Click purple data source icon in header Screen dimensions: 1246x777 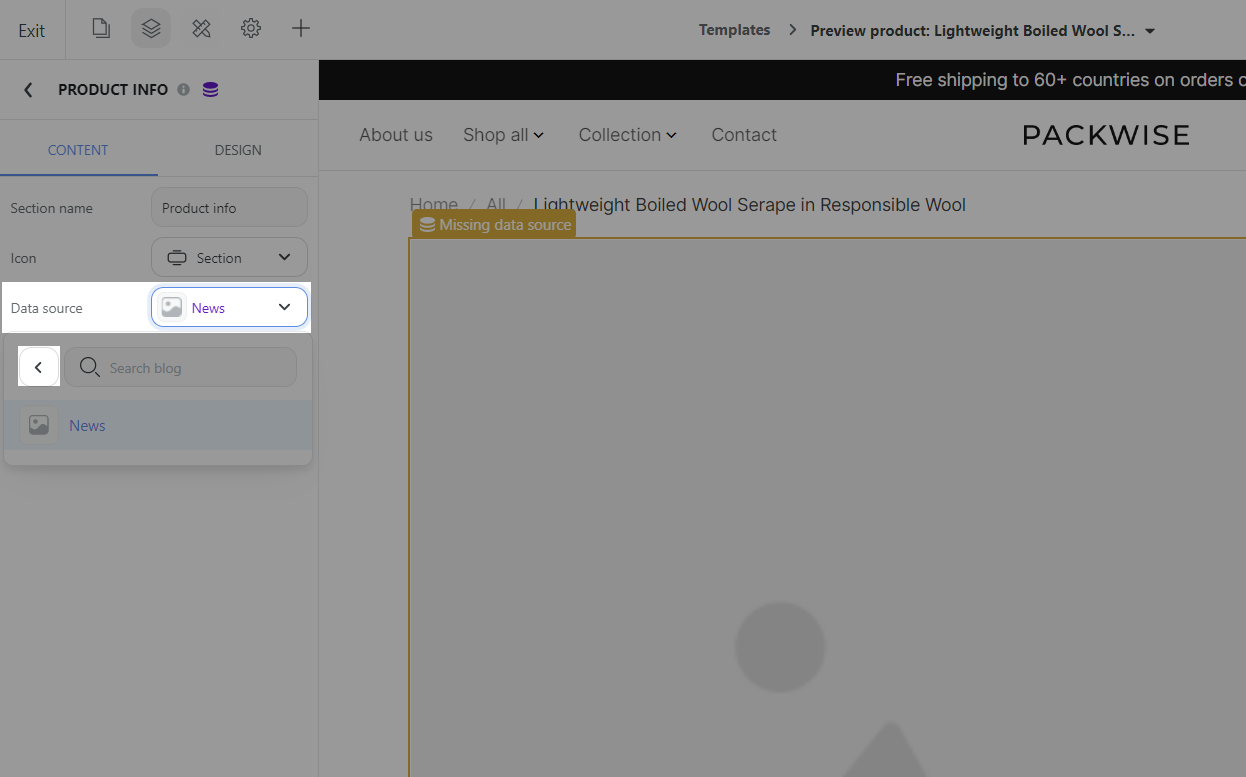[210, 89]
